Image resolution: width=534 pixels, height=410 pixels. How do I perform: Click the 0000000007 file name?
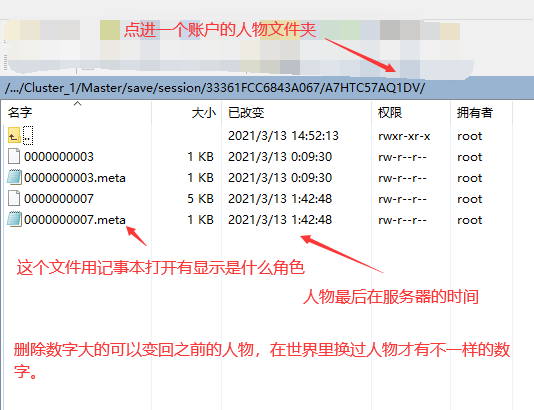(x=59, y=199)
